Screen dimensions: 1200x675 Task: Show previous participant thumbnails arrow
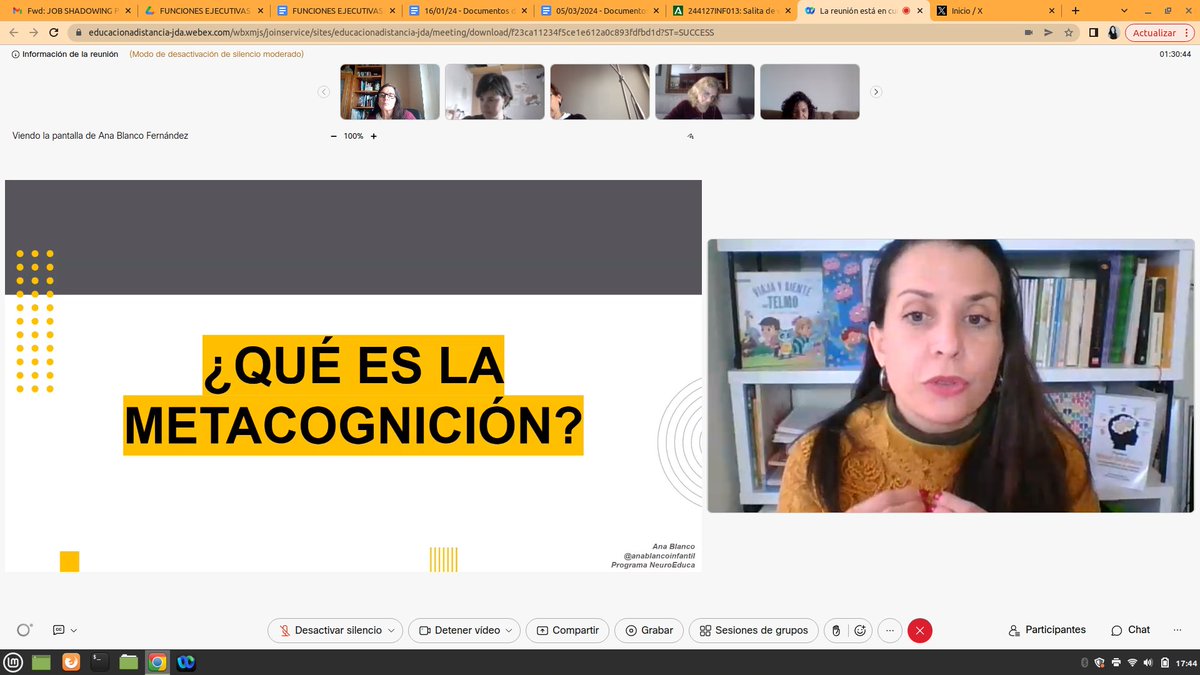[x=323, y=92]
